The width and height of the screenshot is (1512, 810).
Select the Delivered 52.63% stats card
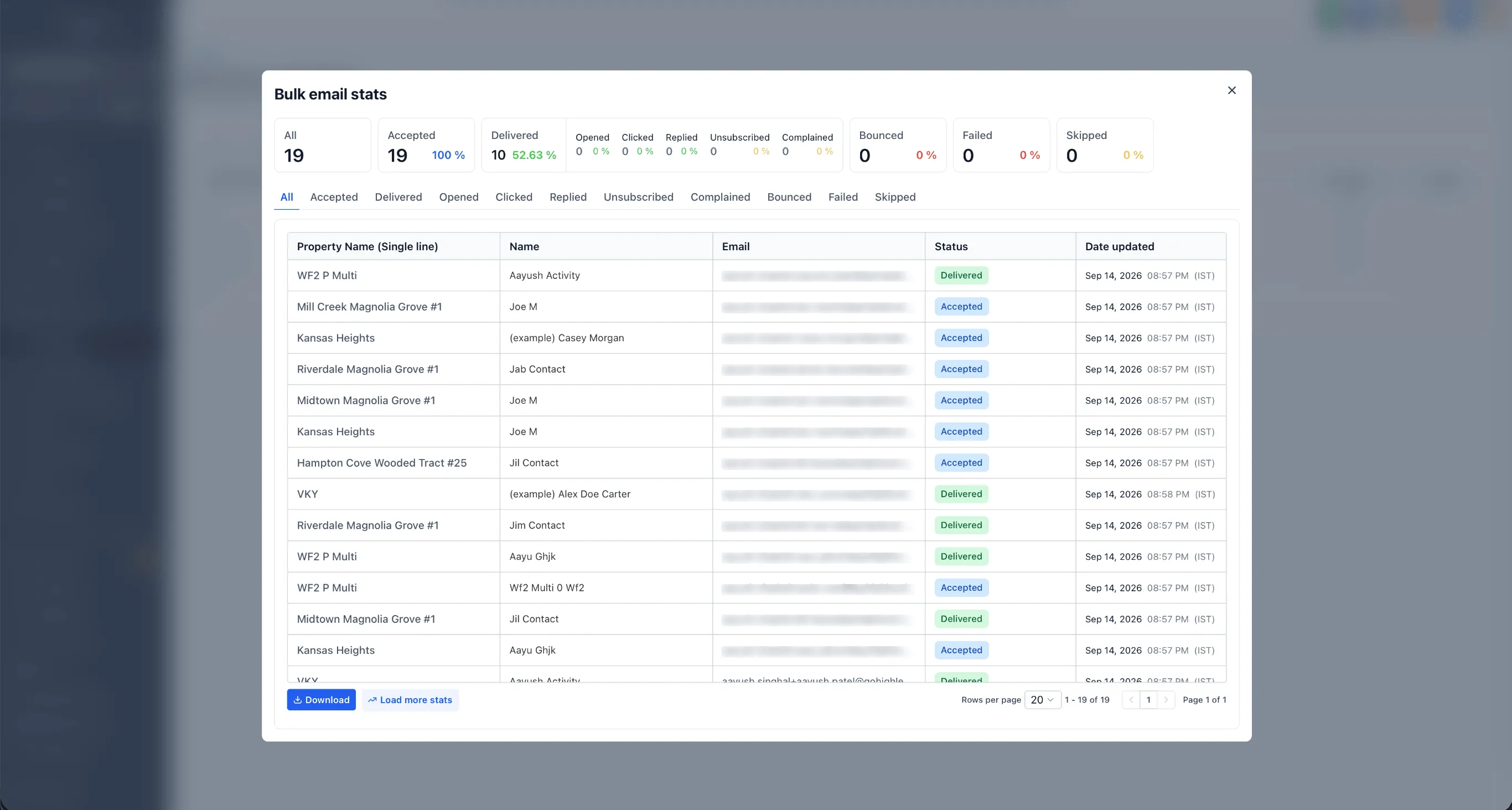click(x=524, y=145)
